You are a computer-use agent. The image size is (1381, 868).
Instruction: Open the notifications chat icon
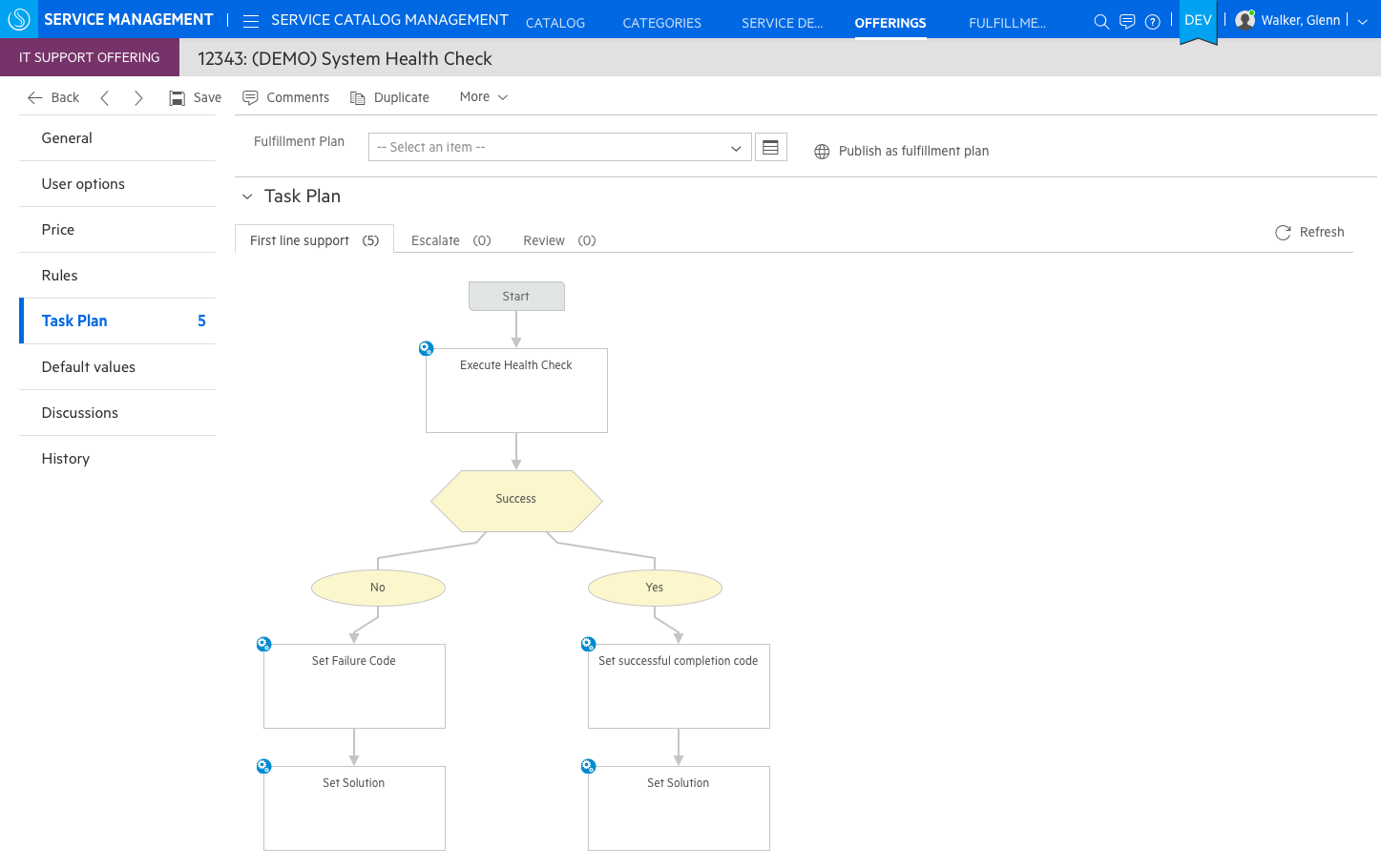tap(1127, 21)
